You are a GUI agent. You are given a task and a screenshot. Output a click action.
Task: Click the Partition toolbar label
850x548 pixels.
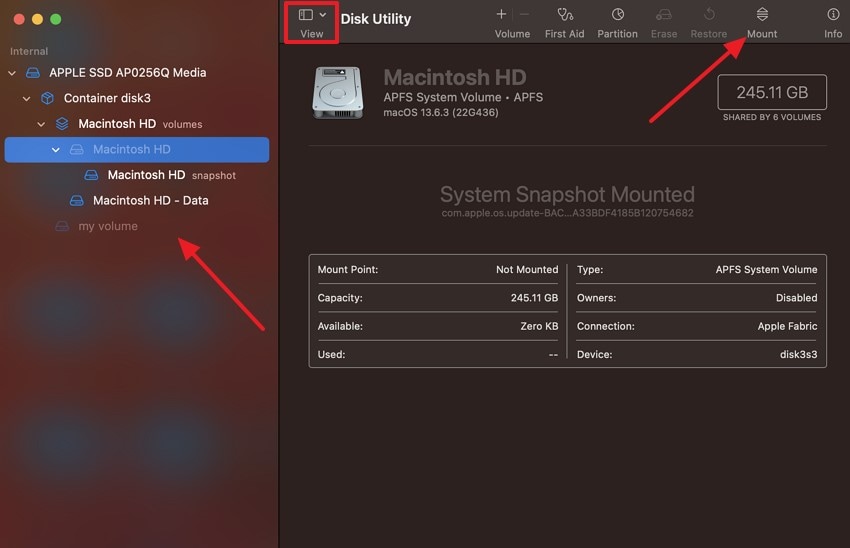(x=617, y=34)
